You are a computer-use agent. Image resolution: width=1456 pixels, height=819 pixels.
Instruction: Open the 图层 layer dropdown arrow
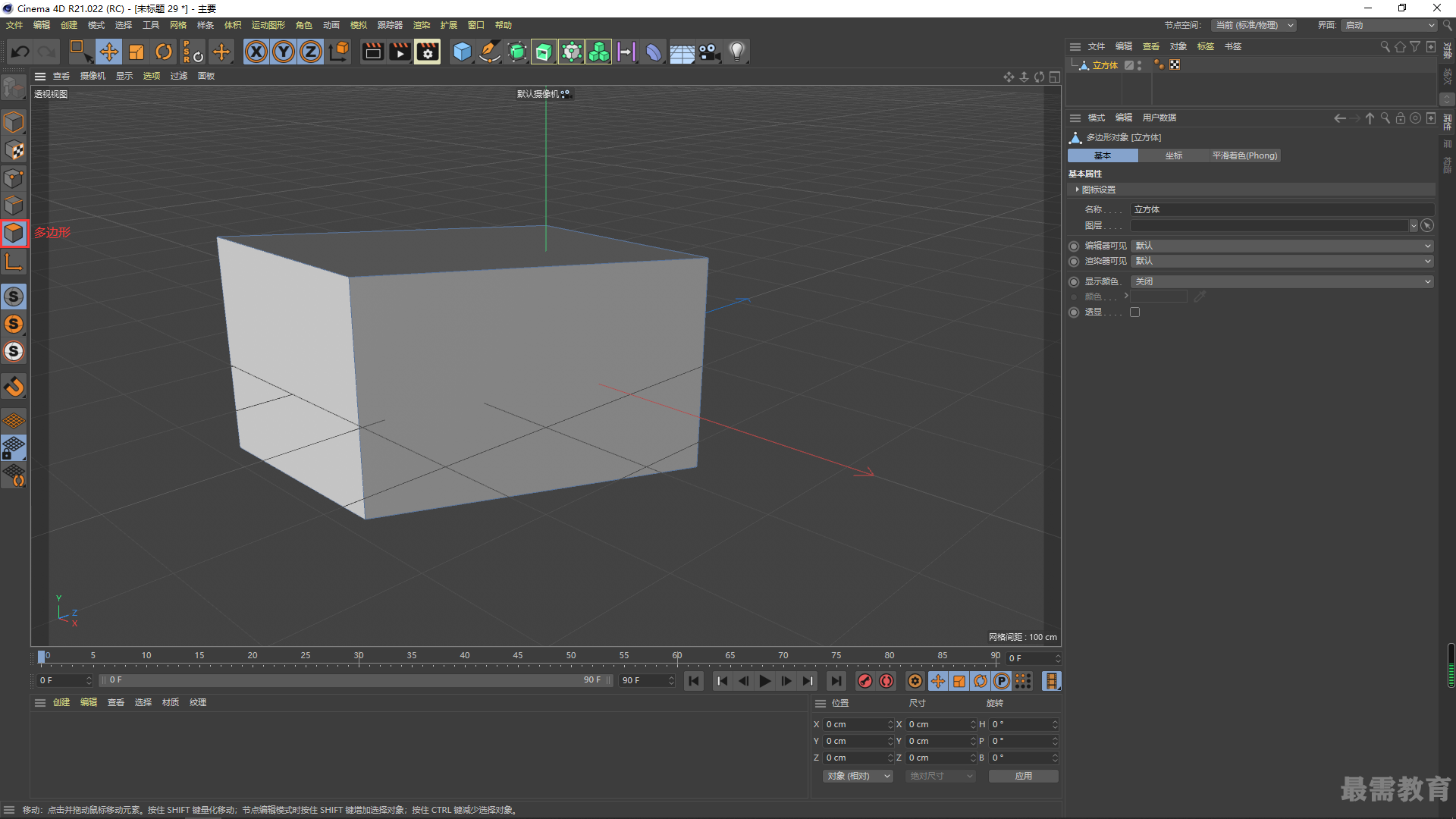pos(1413,226)
